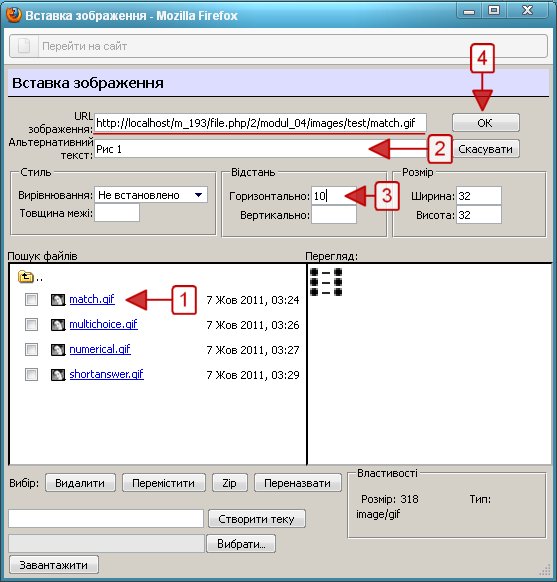Tick the checkbox for multichoice.gif
The image size is (557, 582).
click(31, 324)
